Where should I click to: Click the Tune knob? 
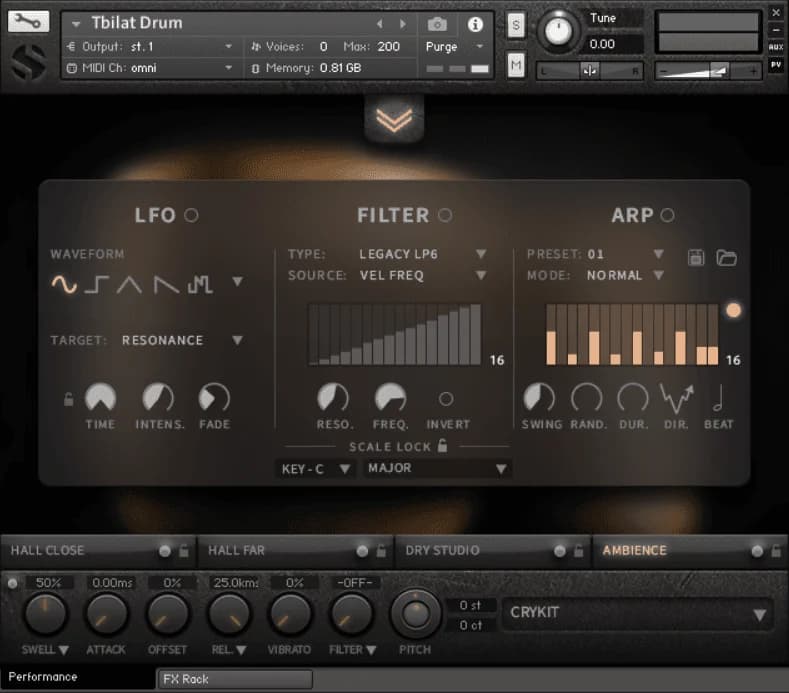[559, 32]
